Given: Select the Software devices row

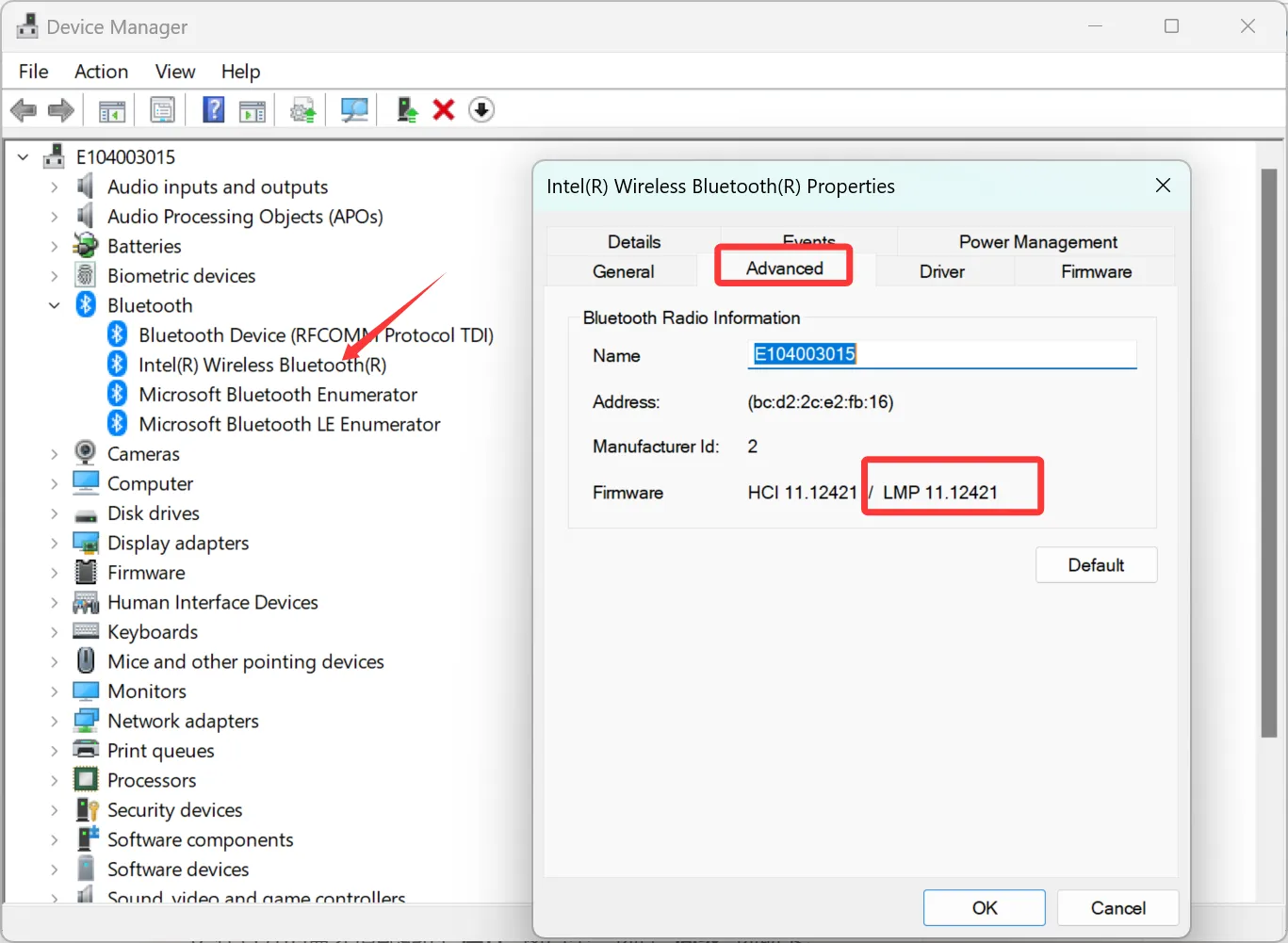Looking at the screenshot, I should tap(178, 869).
